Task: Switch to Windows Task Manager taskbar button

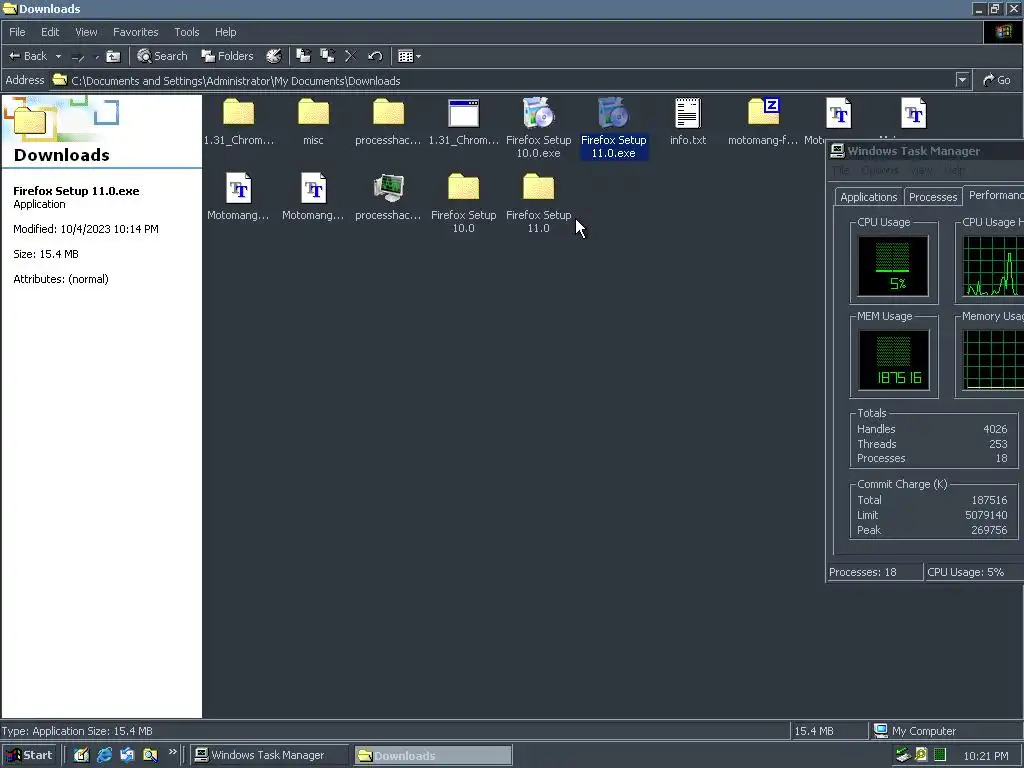Action: pos(269,755)
